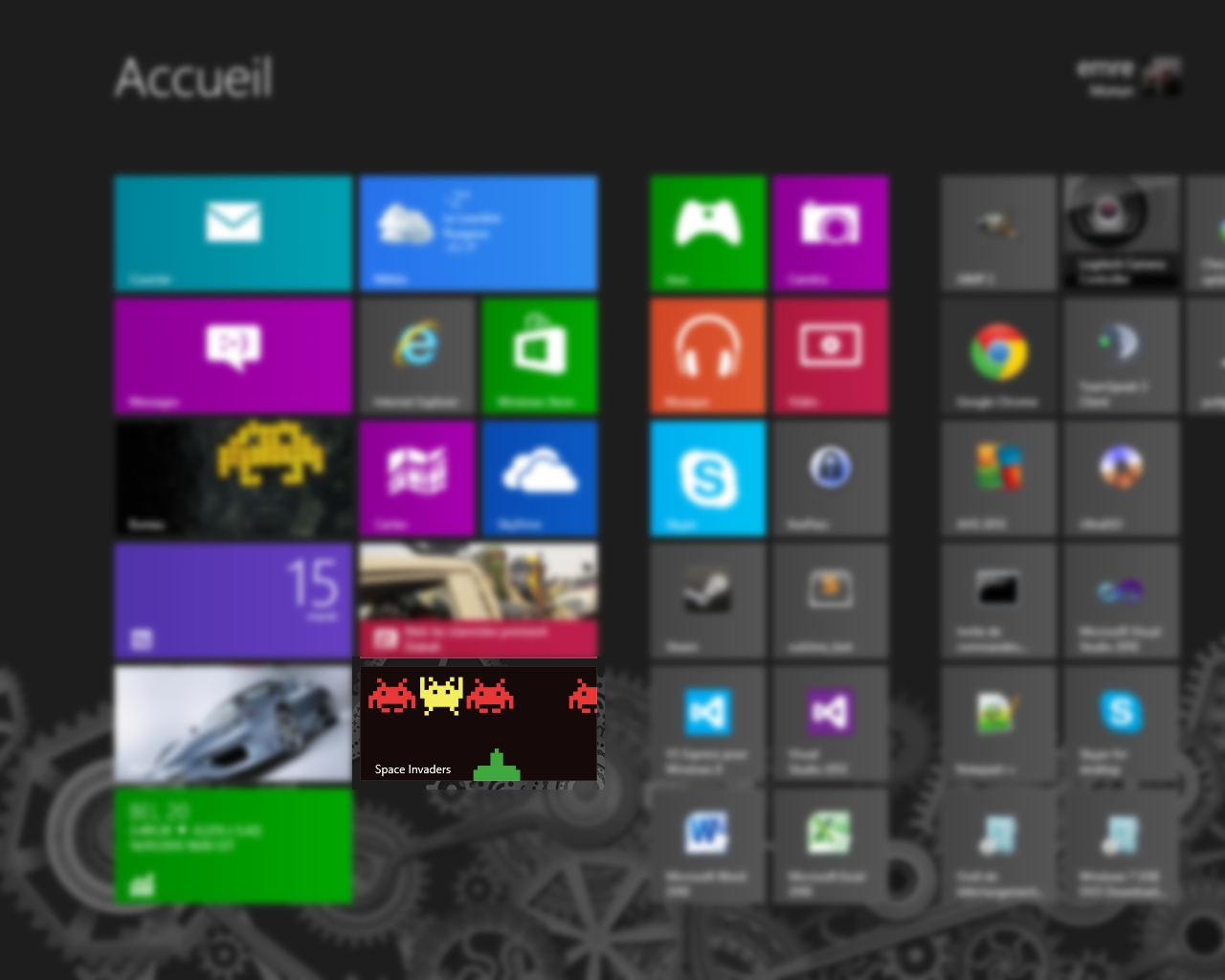Launch the Steam tile

707,600
